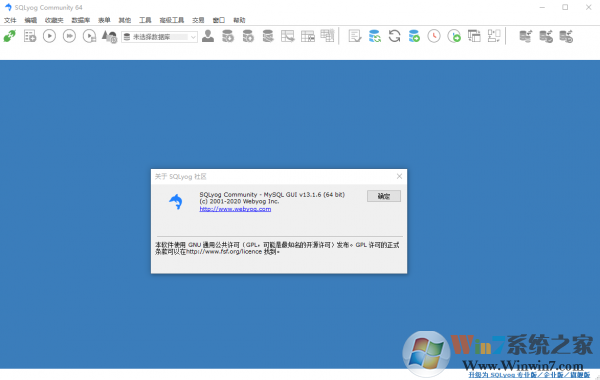
Task: Open the user manager person icon
Action: click(208, 36)
